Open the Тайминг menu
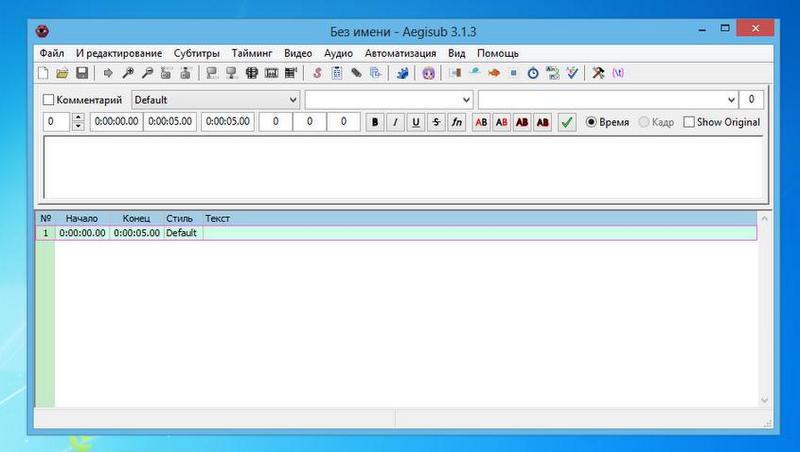The width and height of the screenshot is (800, 452). click(252, 53)
